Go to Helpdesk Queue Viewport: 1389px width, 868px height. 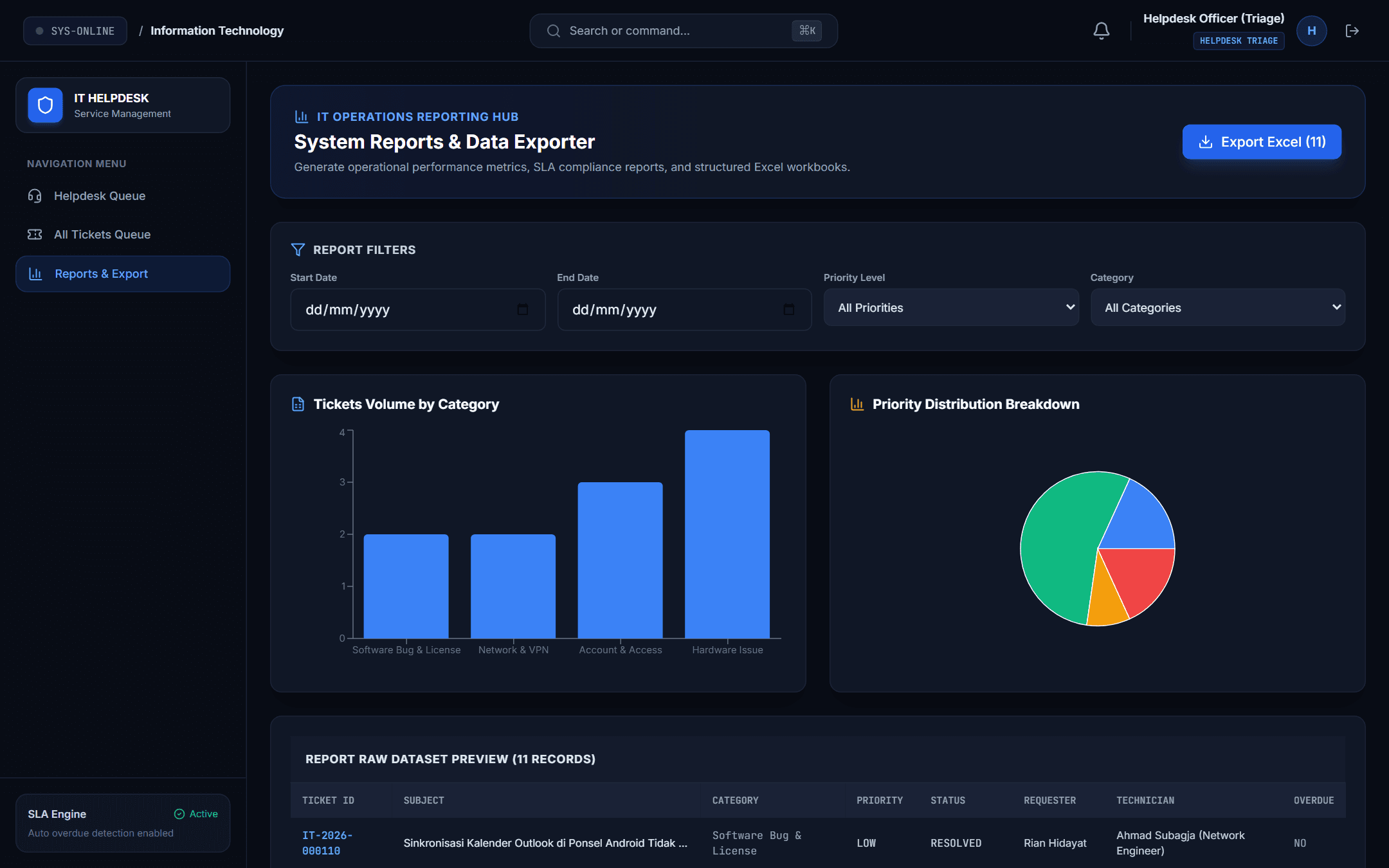123,195
